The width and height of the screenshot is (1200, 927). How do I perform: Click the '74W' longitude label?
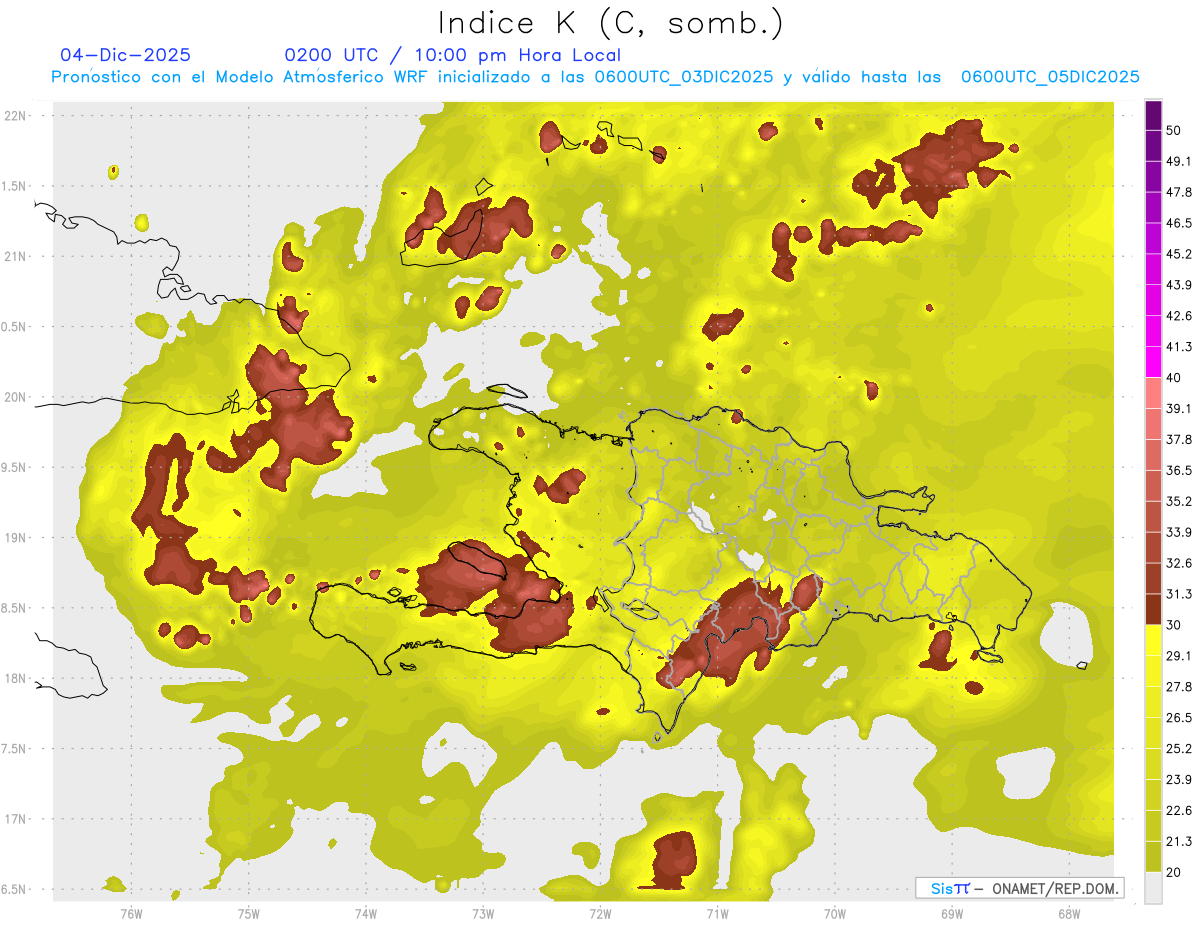[365, 913]
